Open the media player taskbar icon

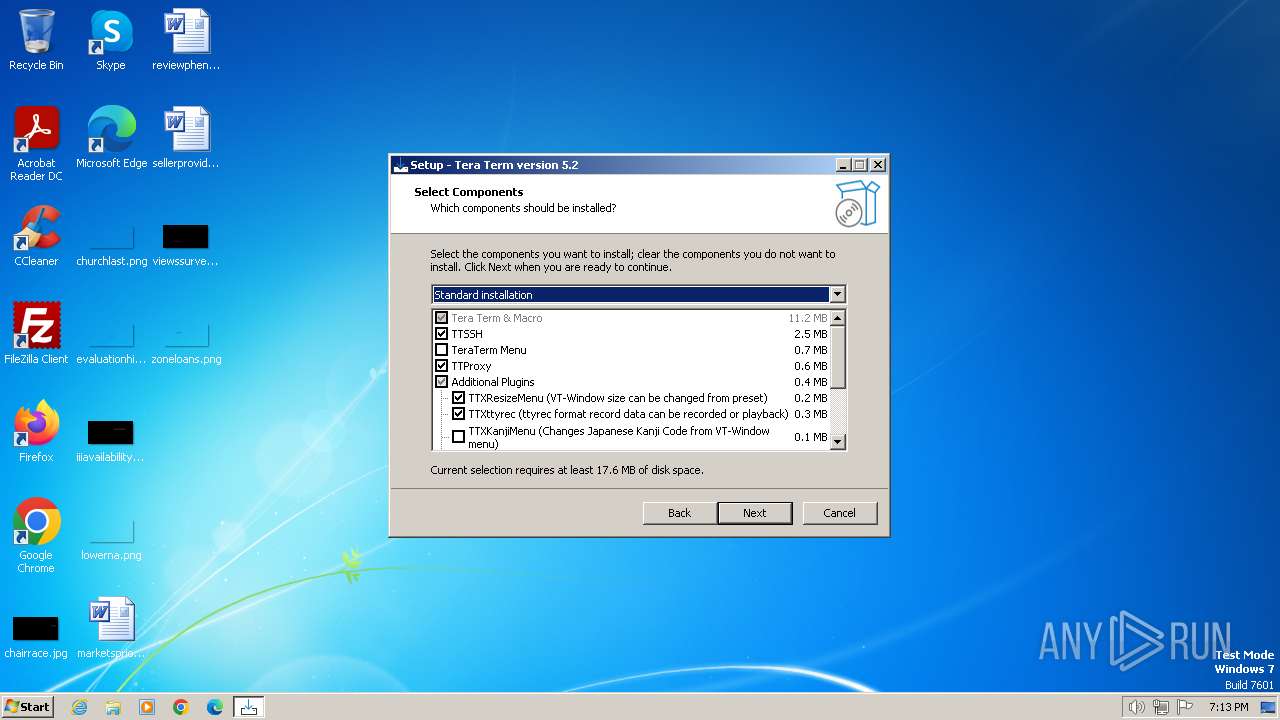click(147, 707)
